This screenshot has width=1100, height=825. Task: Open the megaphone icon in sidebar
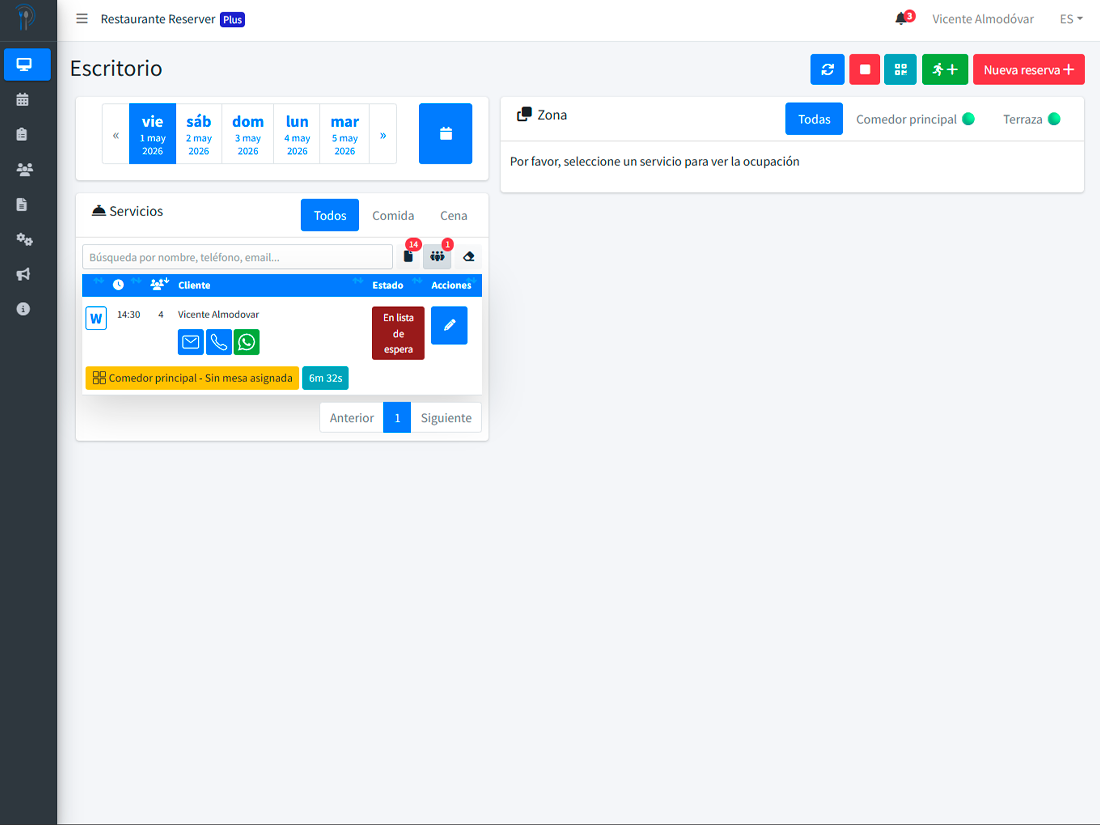click(23, 274)
